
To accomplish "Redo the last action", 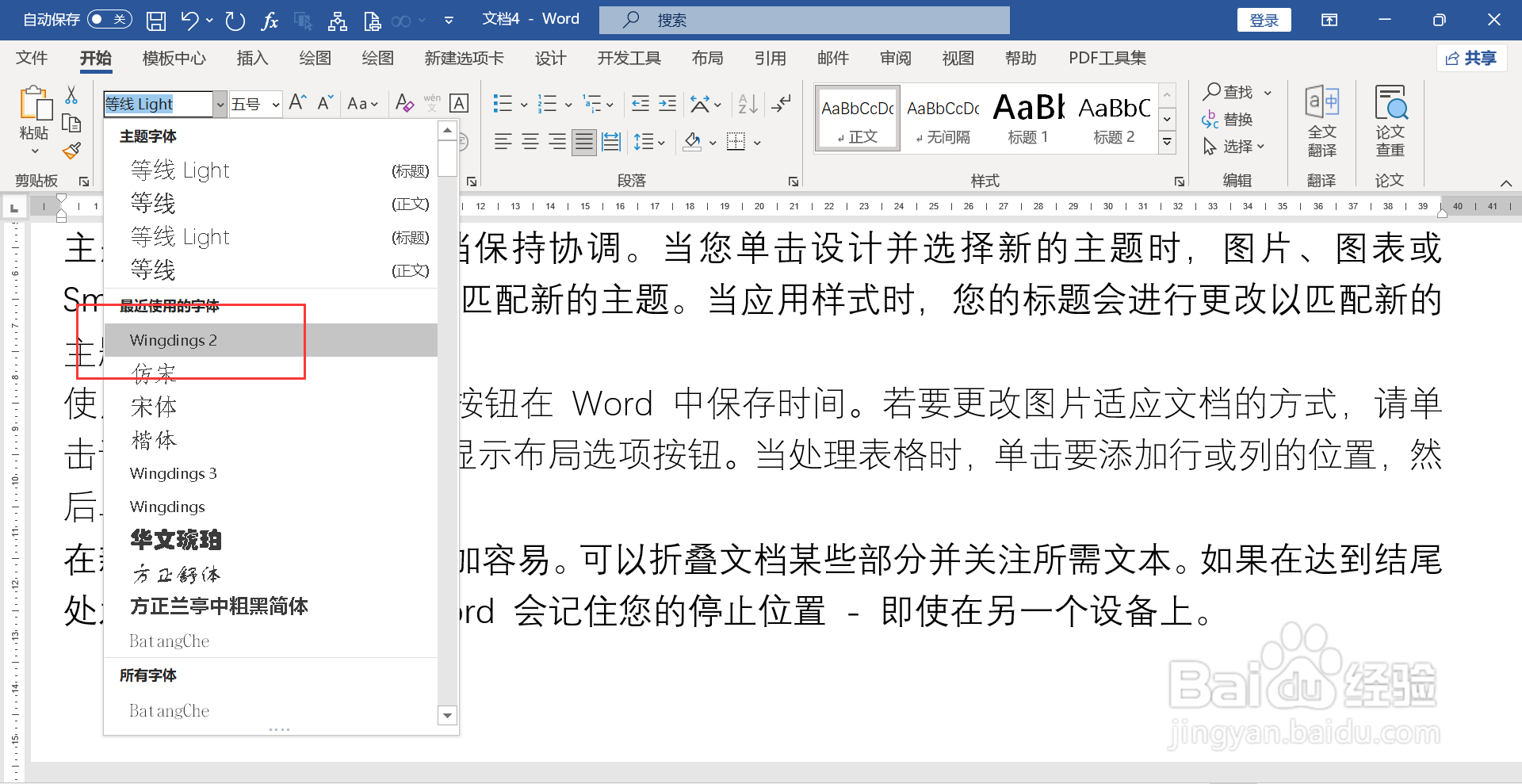I will point(235,21).
